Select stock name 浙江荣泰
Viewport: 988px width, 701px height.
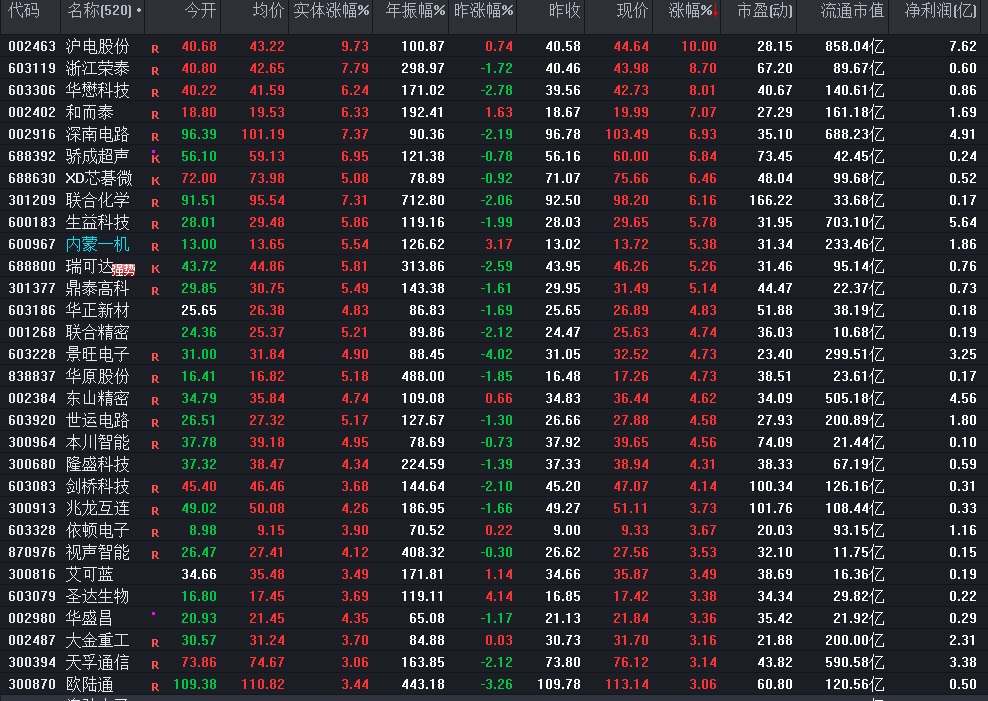(98, 69)
